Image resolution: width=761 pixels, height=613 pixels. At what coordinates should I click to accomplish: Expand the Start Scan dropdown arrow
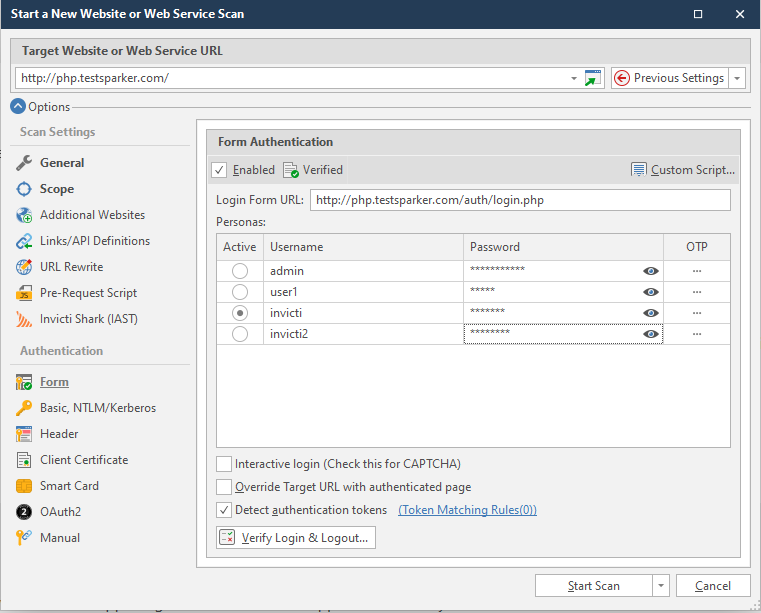660,586
